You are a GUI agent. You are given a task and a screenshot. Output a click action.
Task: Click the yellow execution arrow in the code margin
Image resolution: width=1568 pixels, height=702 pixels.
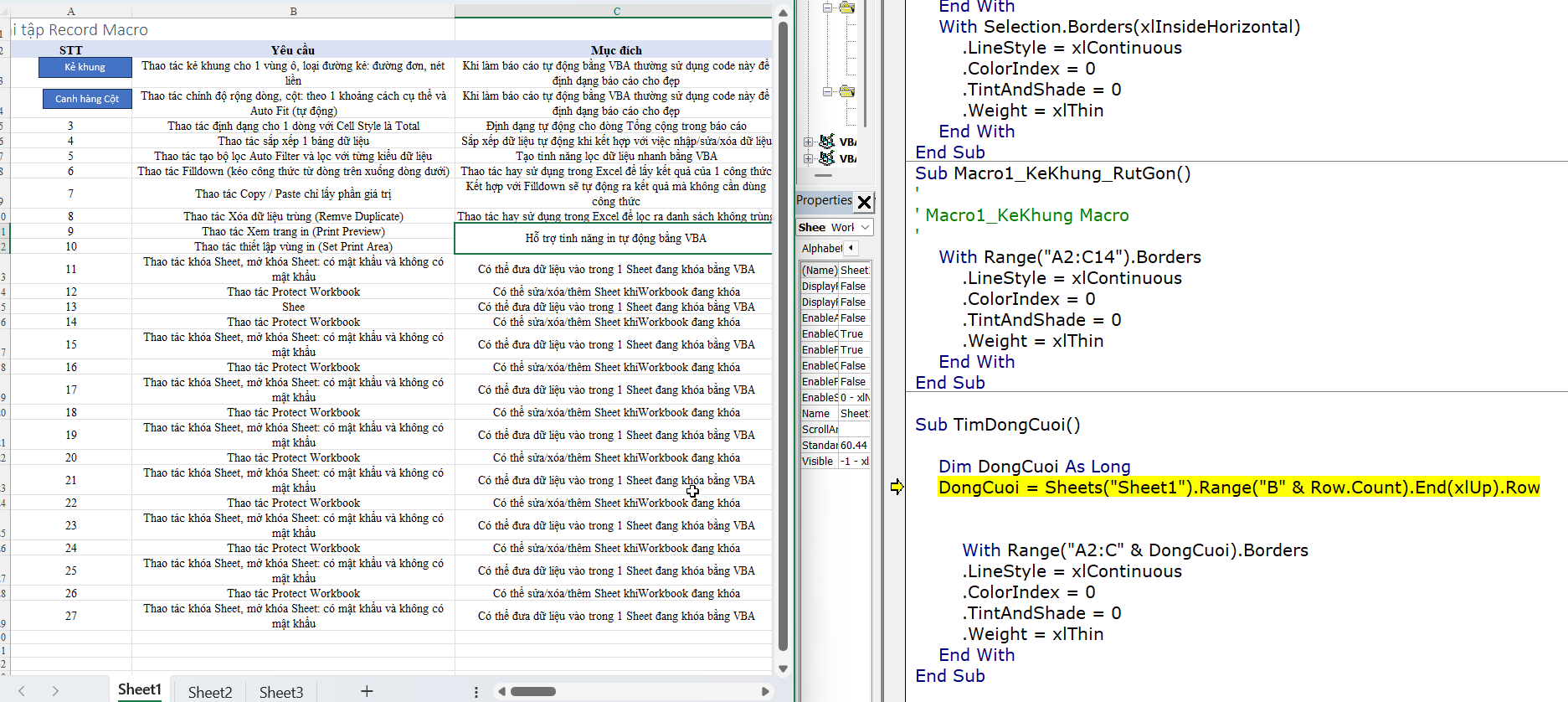[x=897, y=488]
